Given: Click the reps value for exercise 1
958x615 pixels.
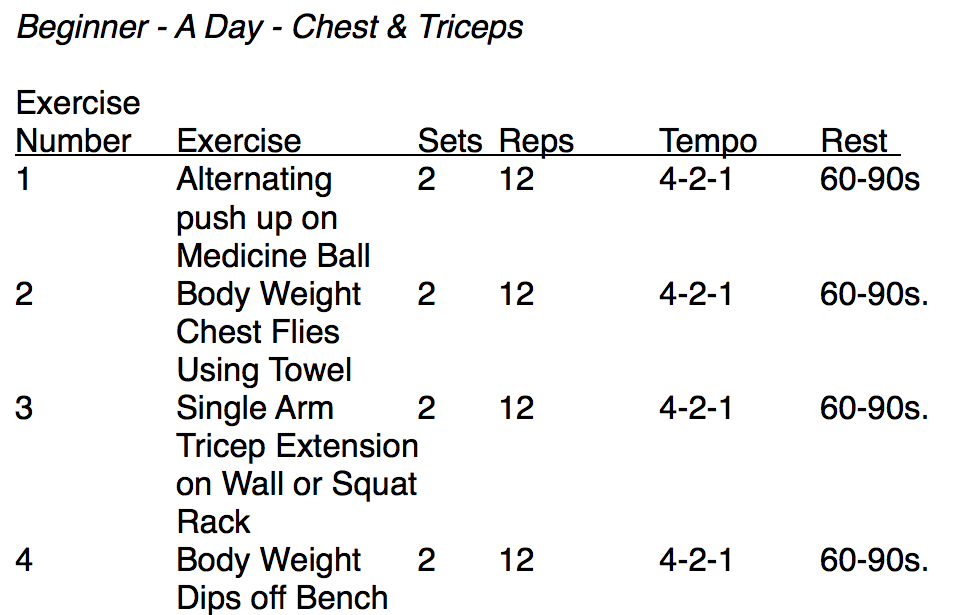Looking at the screenshot, I should [x=517, y=180].
